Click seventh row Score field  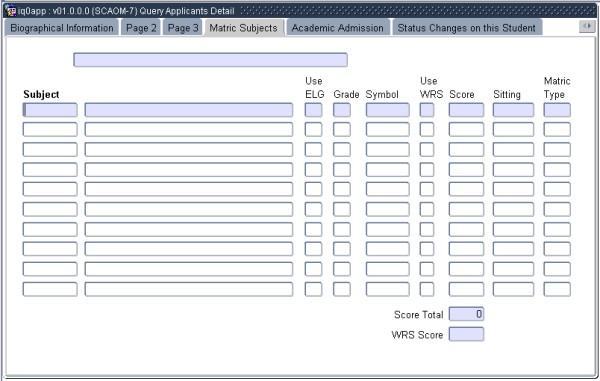pos(466,230)
